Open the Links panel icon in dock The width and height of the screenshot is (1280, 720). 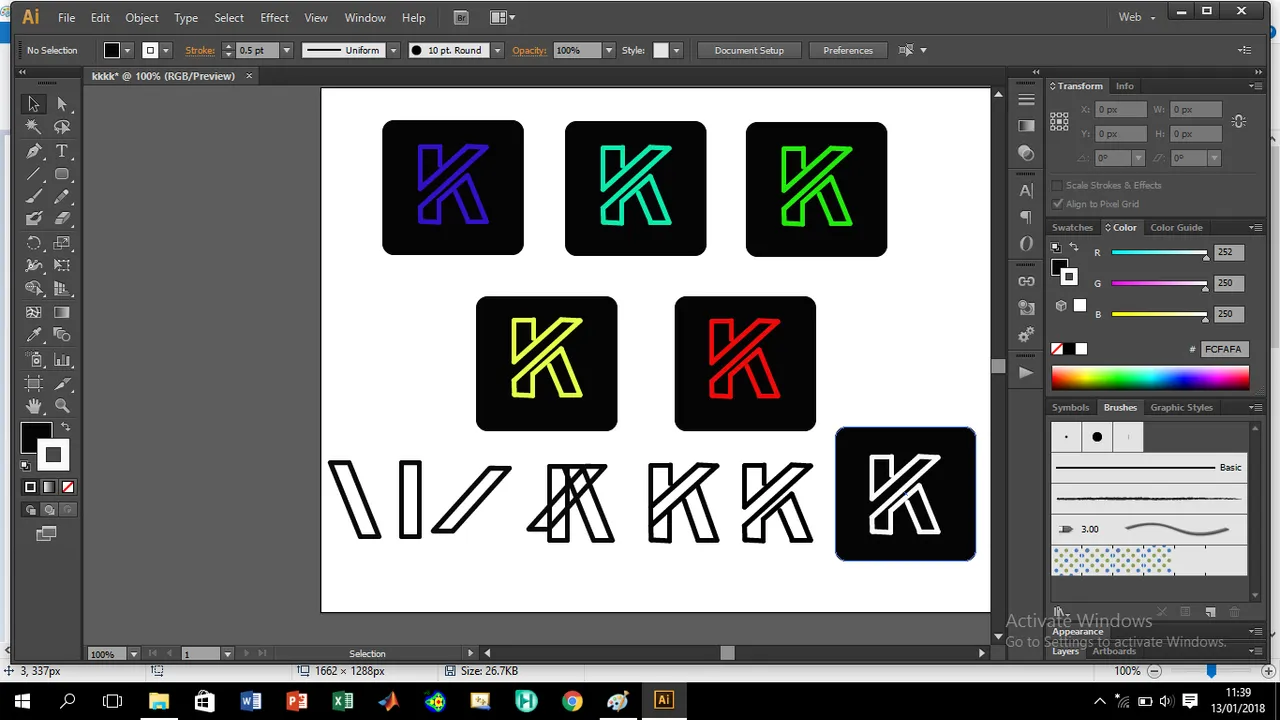(1026, 281)
